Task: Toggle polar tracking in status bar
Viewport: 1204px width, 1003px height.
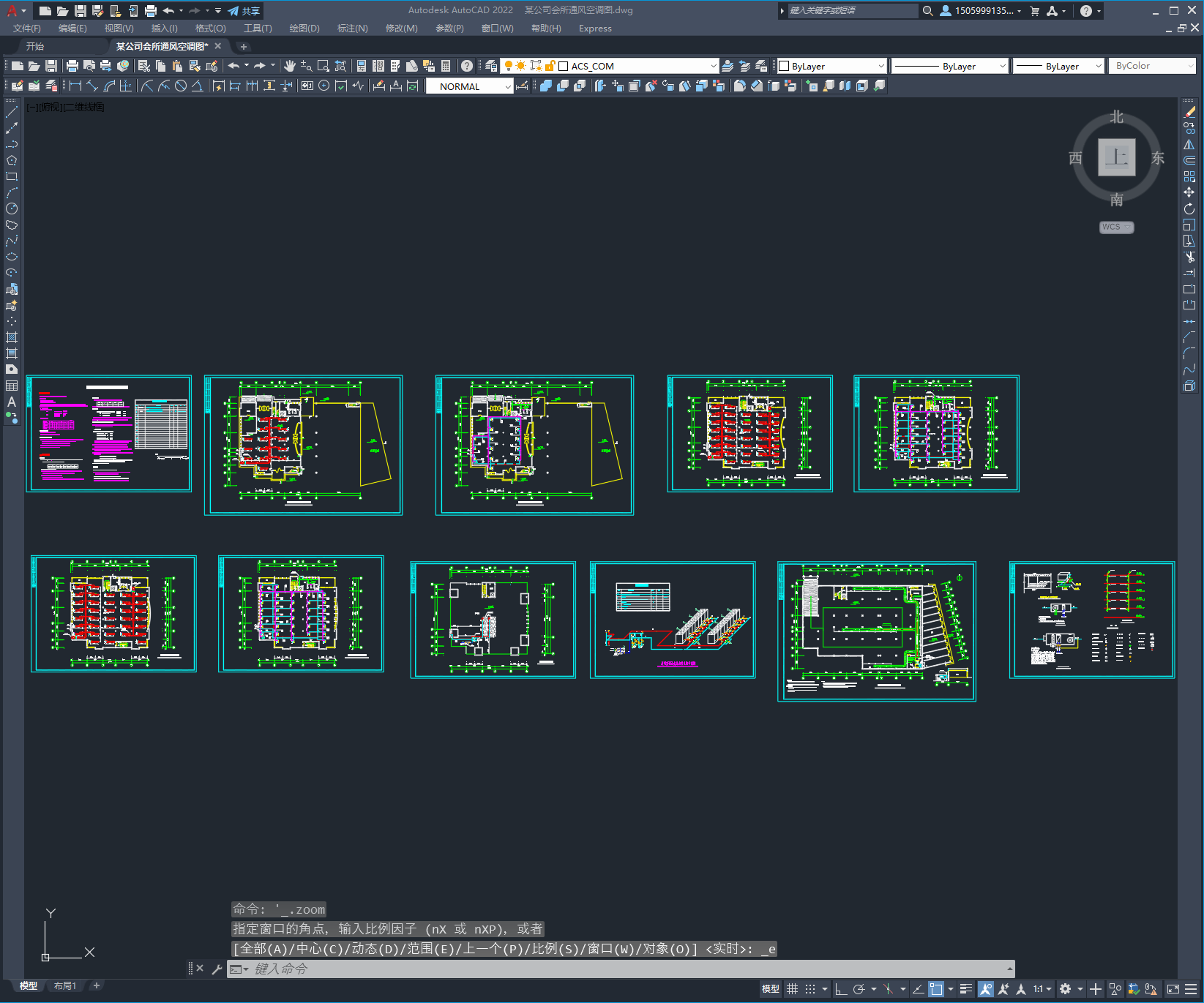Action: pyautogui.click(x=859, y=989)
